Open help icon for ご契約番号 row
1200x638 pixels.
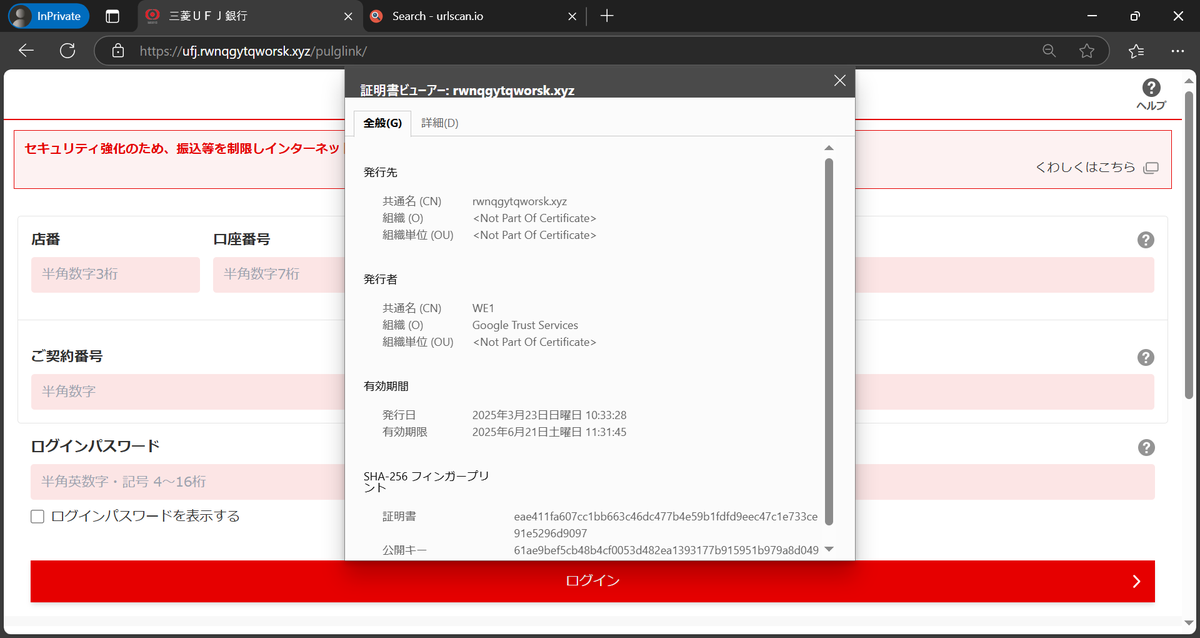[x=1146, y=357]
